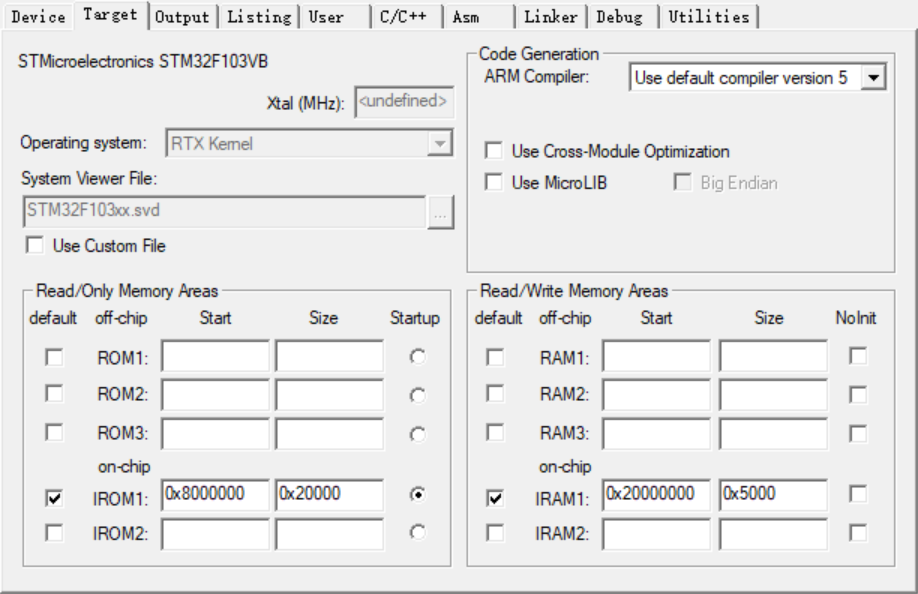This screenshot has width=918, height=594.
Task: Switch to the Asm tab
Action: coord(479,16)
